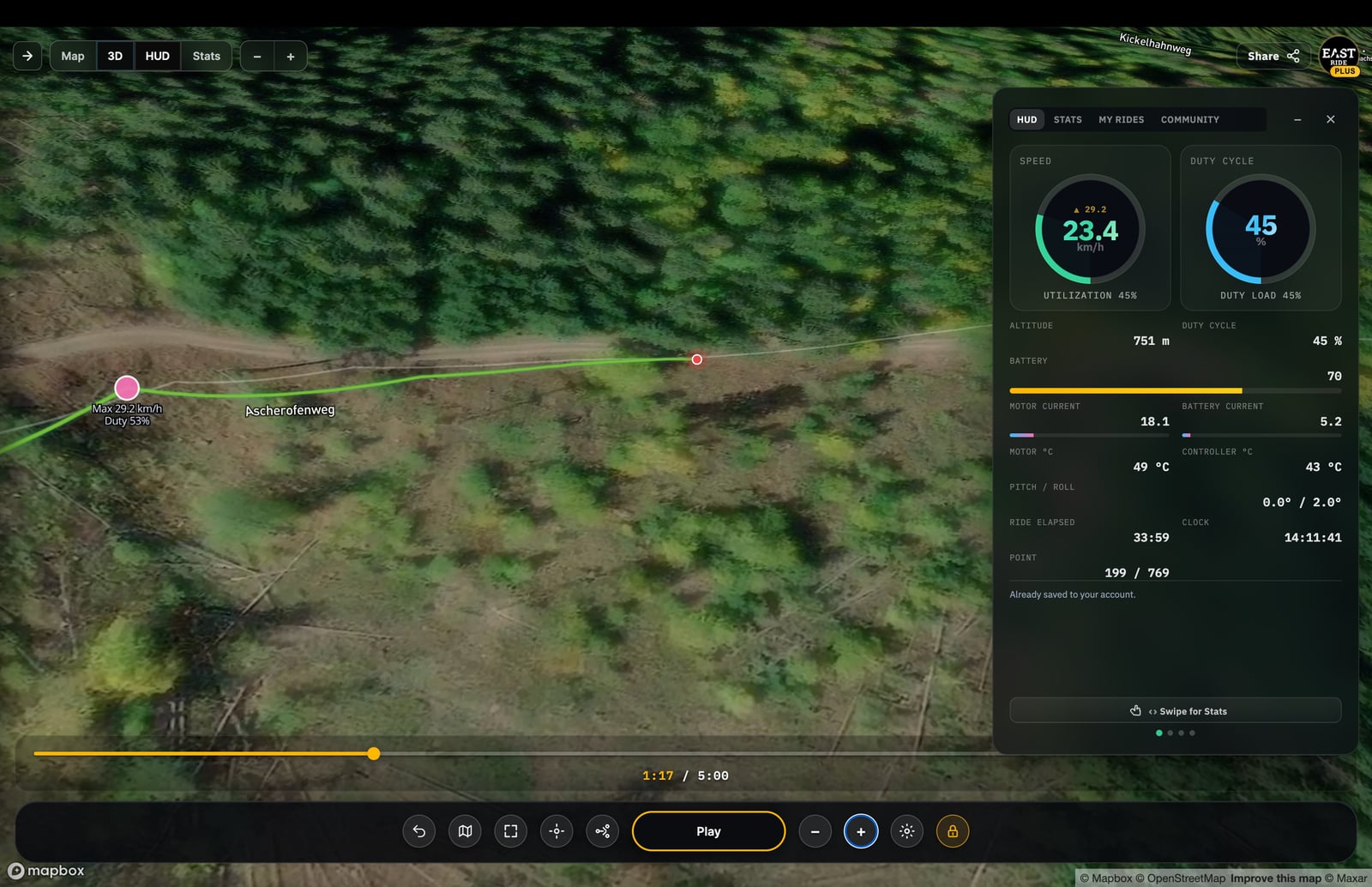Click the motor current bar
Viewport: 1372px width, 887px height.
point(1089,435)
